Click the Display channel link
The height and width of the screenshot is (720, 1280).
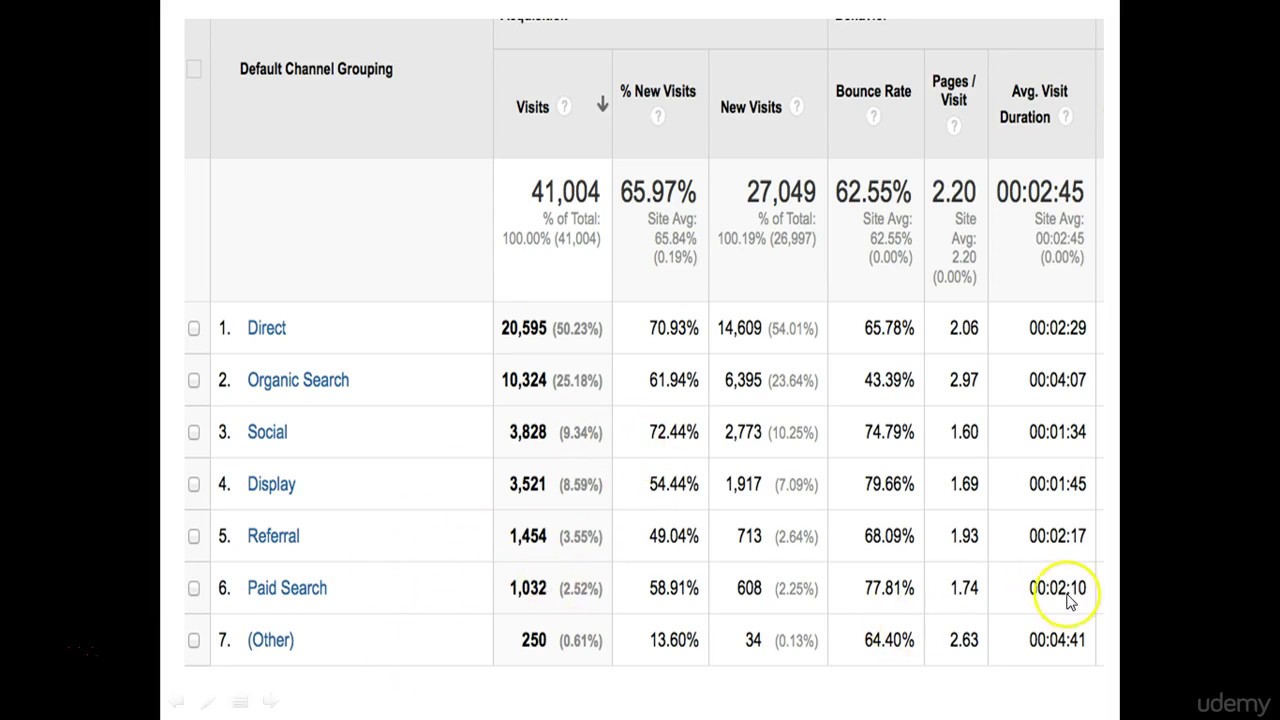pos(271,484)
